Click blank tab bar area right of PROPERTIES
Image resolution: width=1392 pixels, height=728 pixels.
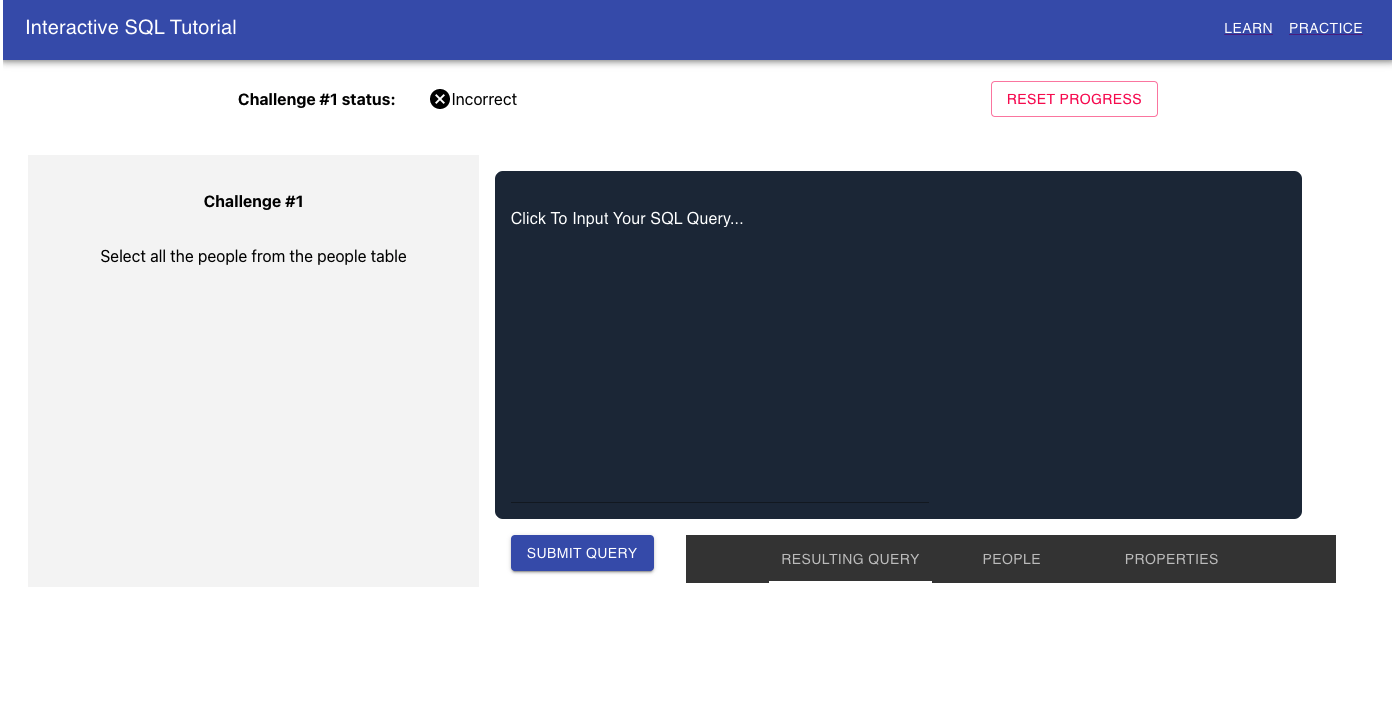[x=1285, y=559]
